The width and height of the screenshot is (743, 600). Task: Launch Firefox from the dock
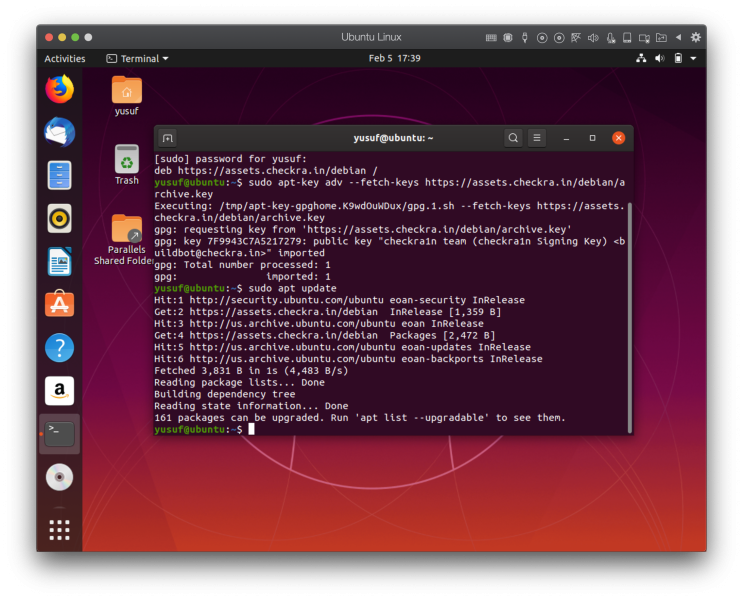click(x=60, y=89)
